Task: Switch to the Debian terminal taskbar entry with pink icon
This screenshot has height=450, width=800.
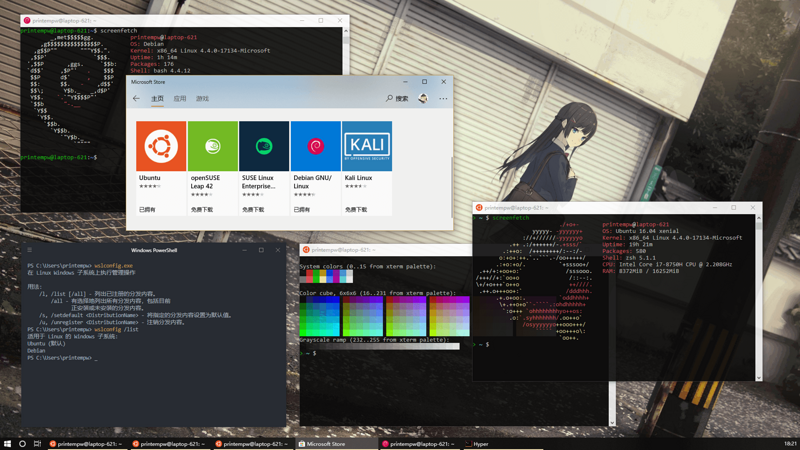Action: 420,444
